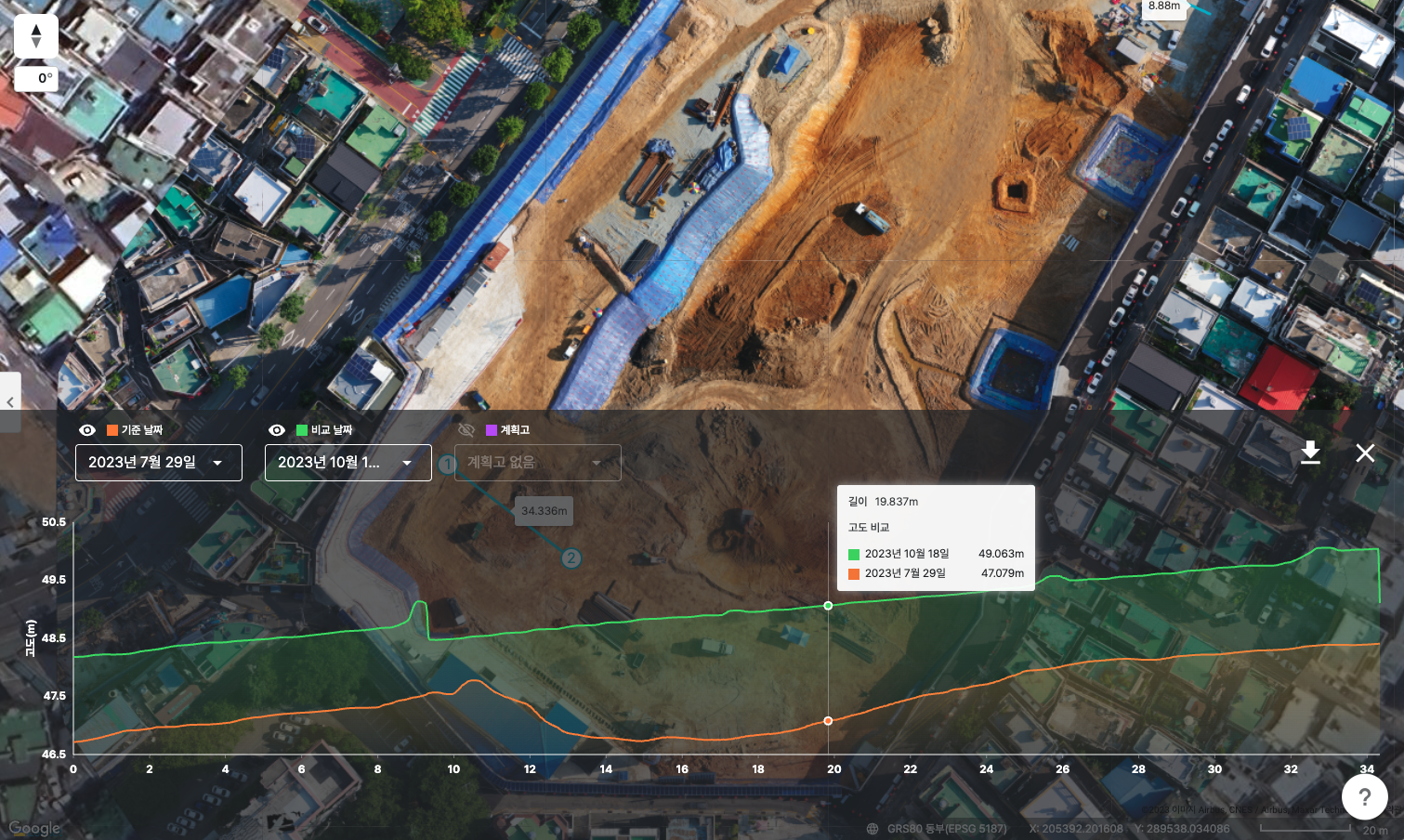Click measurement point marker 2
This screenshot has width=1404, height=840.
(571, 558)
